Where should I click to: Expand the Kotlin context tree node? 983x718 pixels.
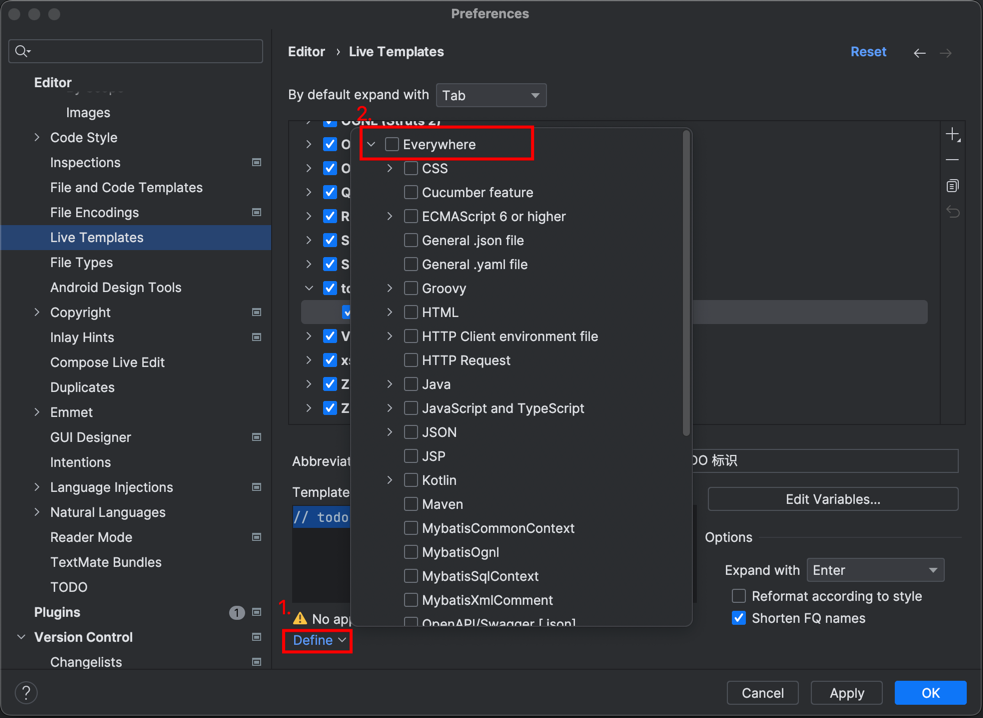click(x=390, y=480)
